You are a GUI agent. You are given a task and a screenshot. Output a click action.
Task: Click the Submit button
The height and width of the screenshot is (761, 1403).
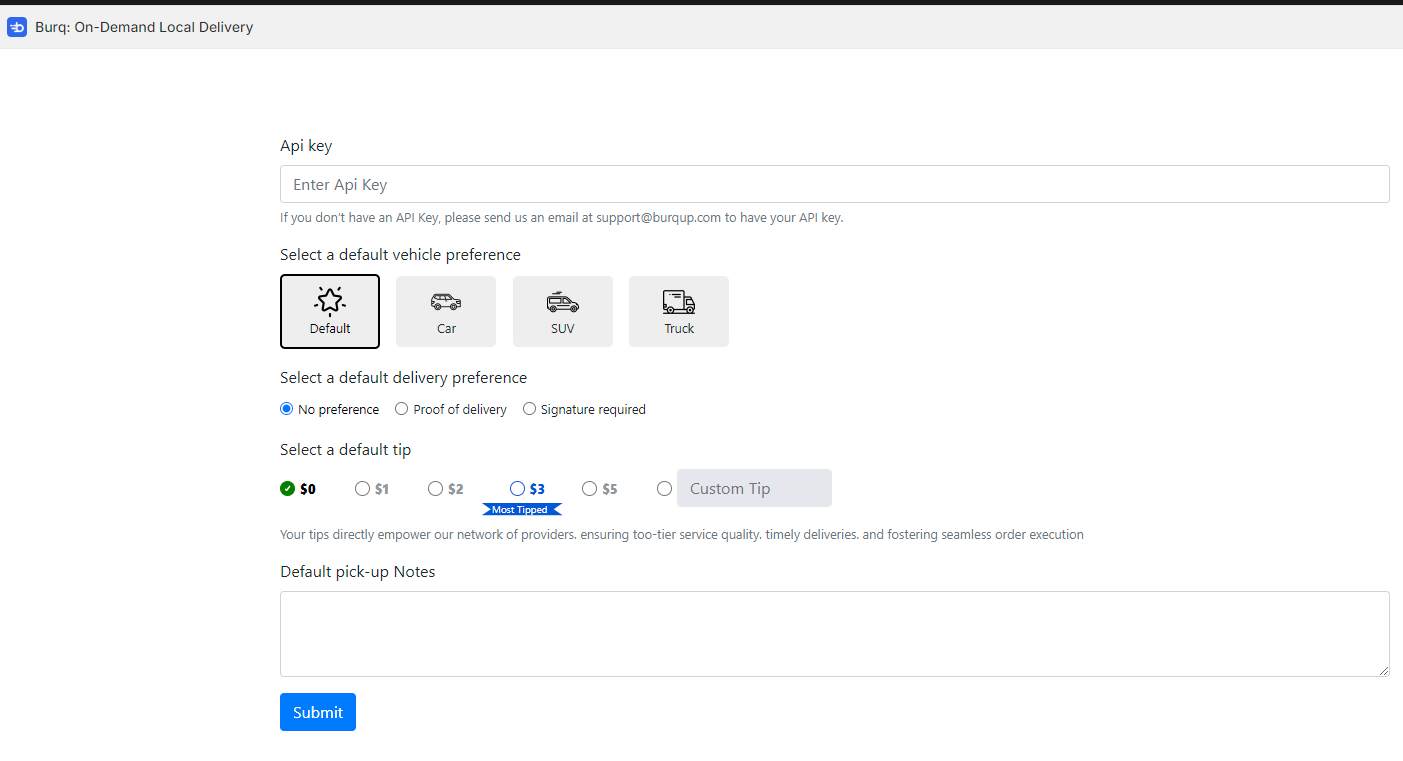pos(318,712)
